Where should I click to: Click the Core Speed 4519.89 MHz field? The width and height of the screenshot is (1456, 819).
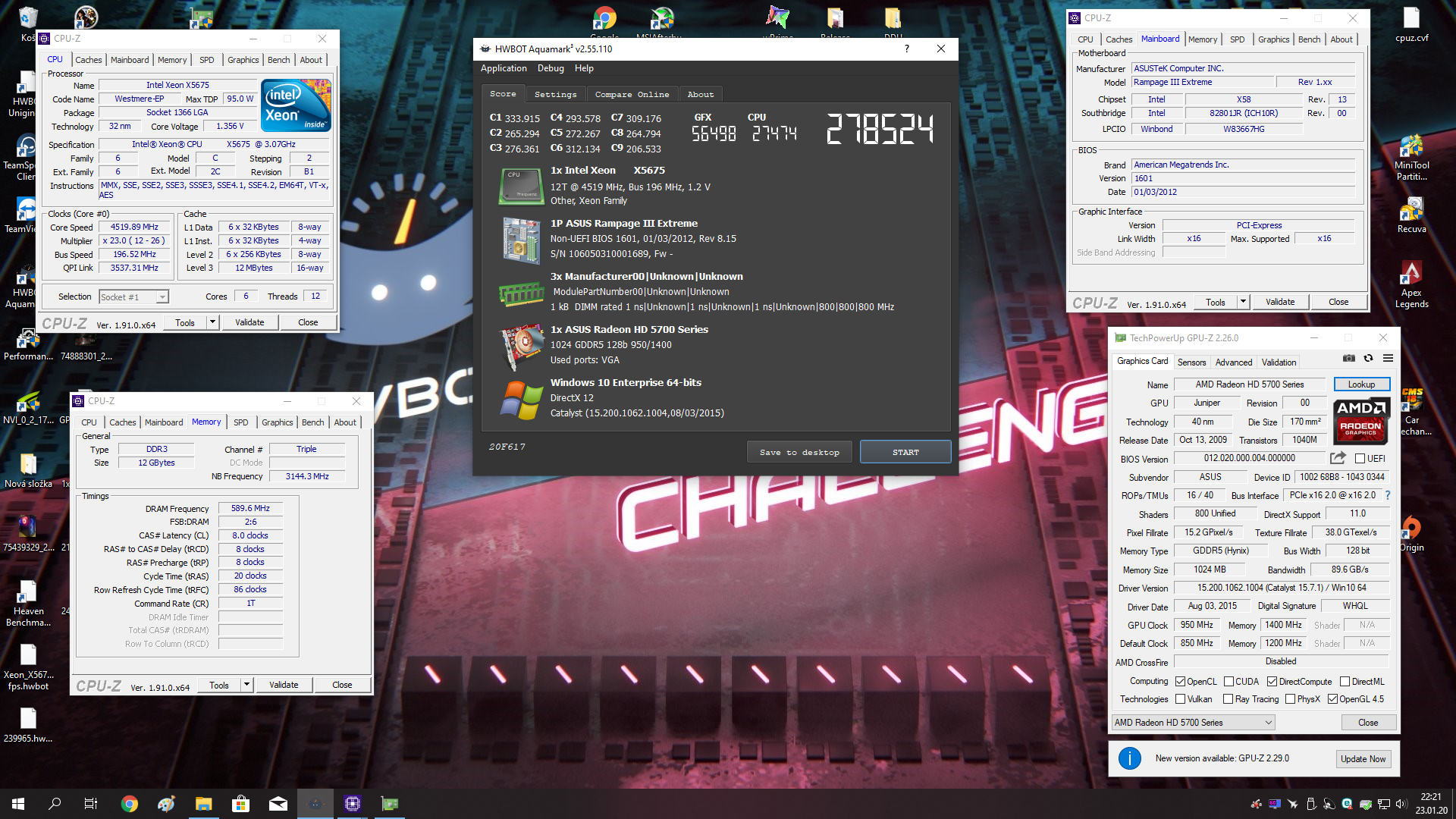pyautogui.click(x=135, y=227)
